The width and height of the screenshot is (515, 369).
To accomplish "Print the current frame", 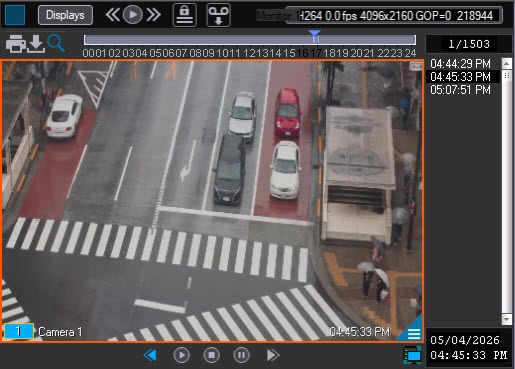I will pyautogui.click(x=16, y=44).
